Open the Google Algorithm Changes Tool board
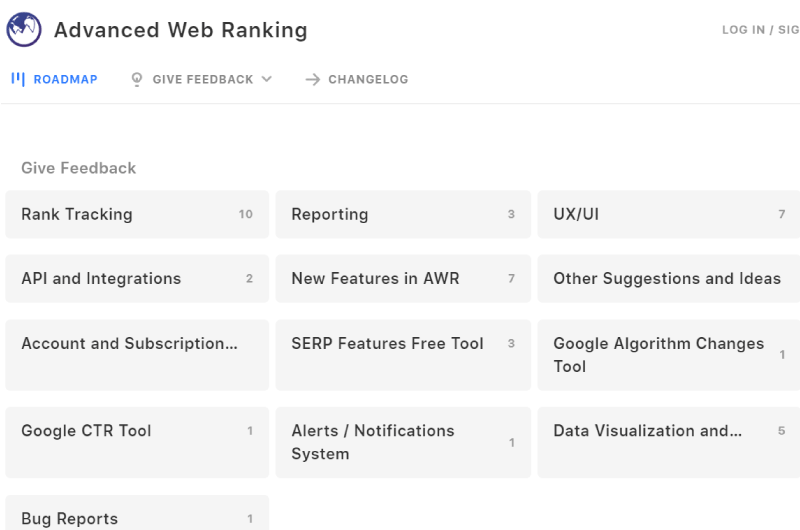The height and width of the screenshot is (530, 800). pyautogui.click(x=669, y=355)
